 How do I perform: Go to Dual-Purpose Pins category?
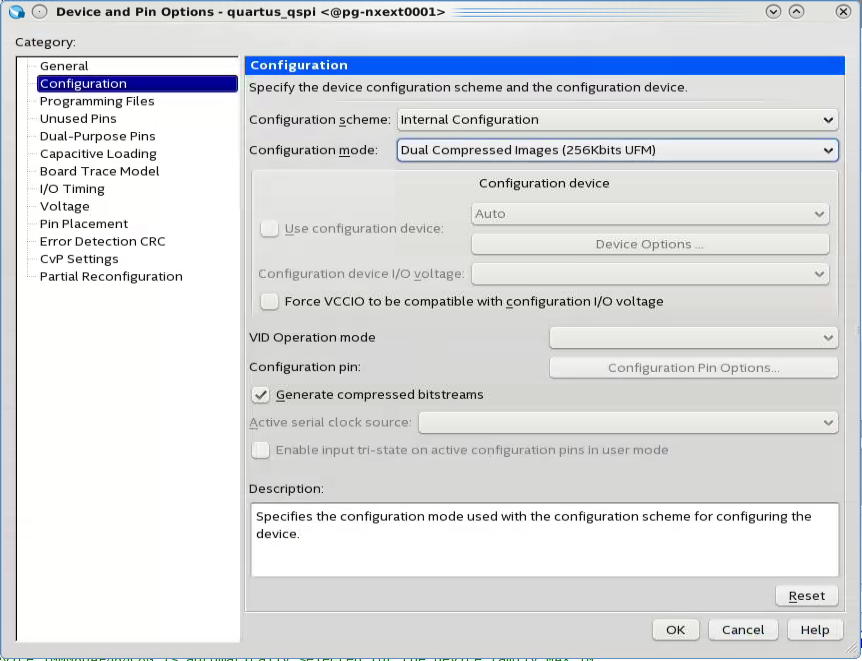[97, 136]
